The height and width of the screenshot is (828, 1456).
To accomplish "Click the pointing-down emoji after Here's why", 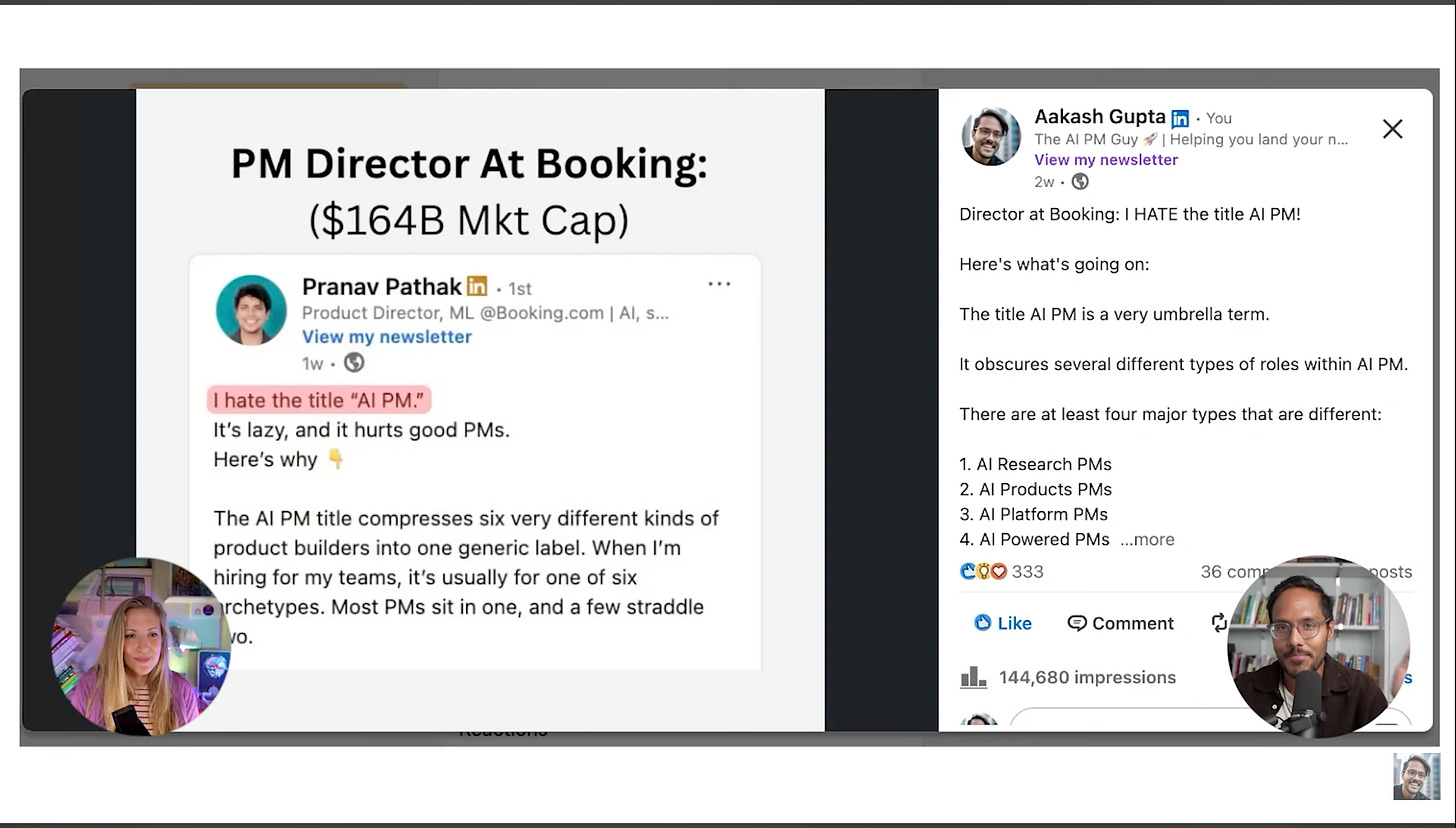I will (336, 460).
